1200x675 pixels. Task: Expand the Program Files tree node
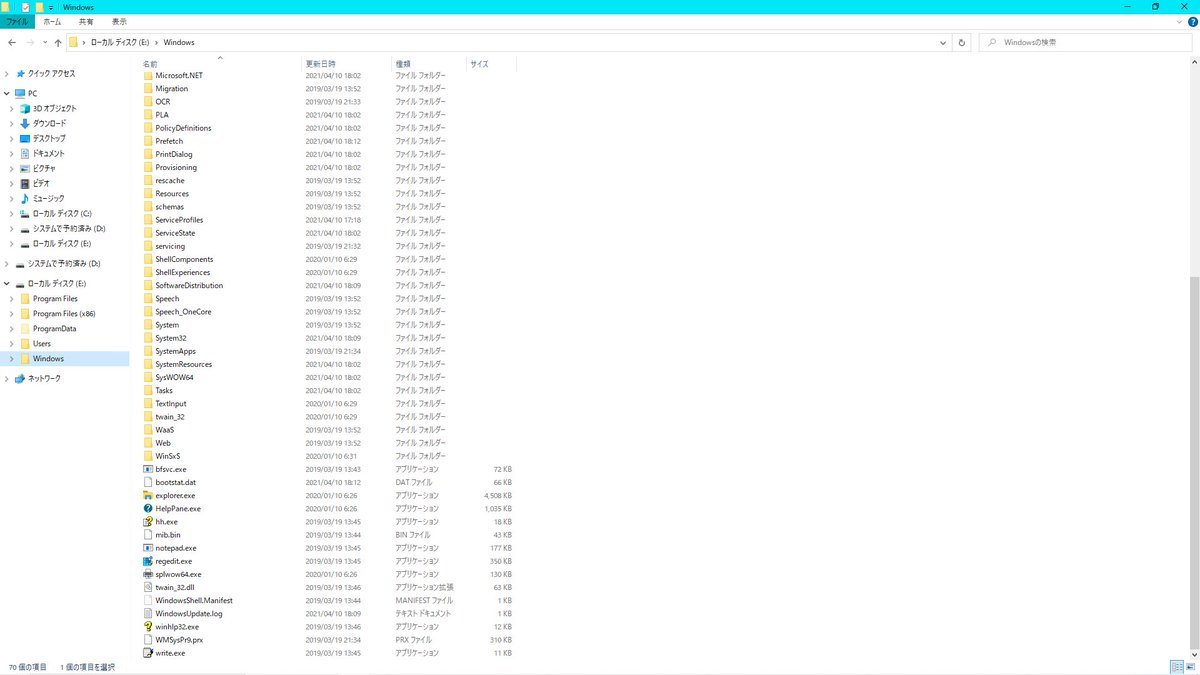(12, 299)
